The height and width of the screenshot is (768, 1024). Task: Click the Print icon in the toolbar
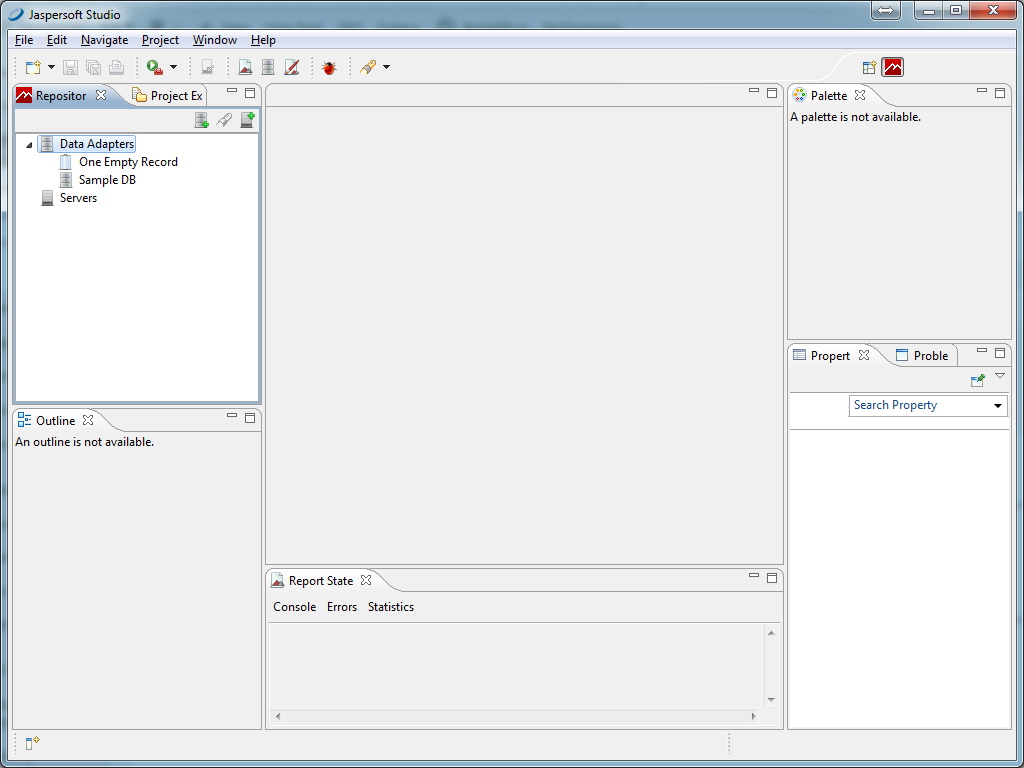coord(116,67)
